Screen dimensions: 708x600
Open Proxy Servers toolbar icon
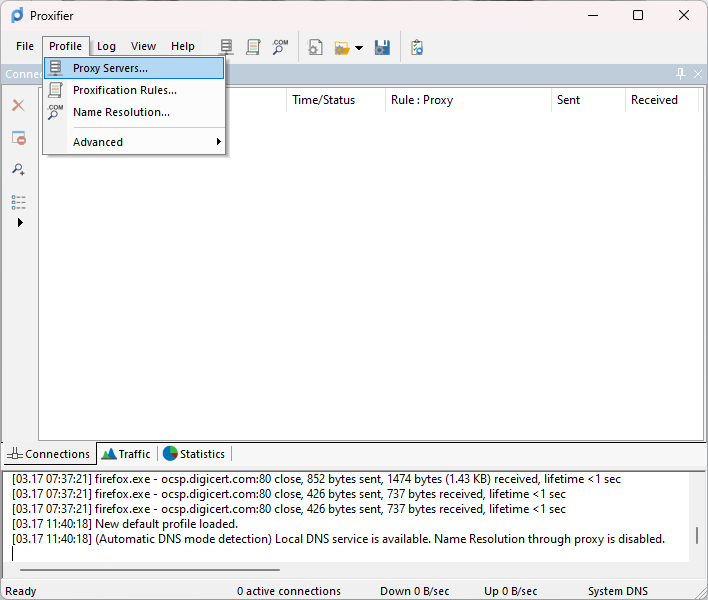click(x=226, y=47)
